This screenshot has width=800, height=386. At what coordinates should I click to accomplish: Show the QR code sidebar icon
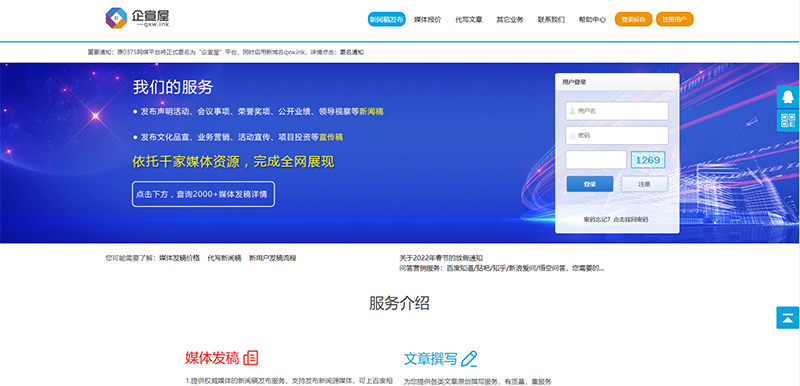788,120
